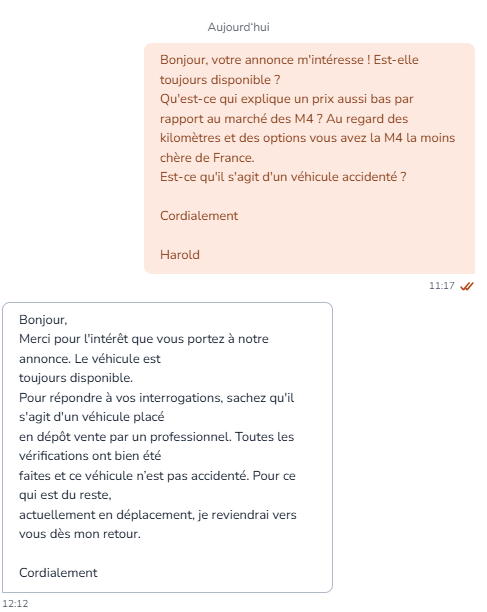
Task: Click the text 'toujours disponible ?' in sent message
Action: point(220,80)
